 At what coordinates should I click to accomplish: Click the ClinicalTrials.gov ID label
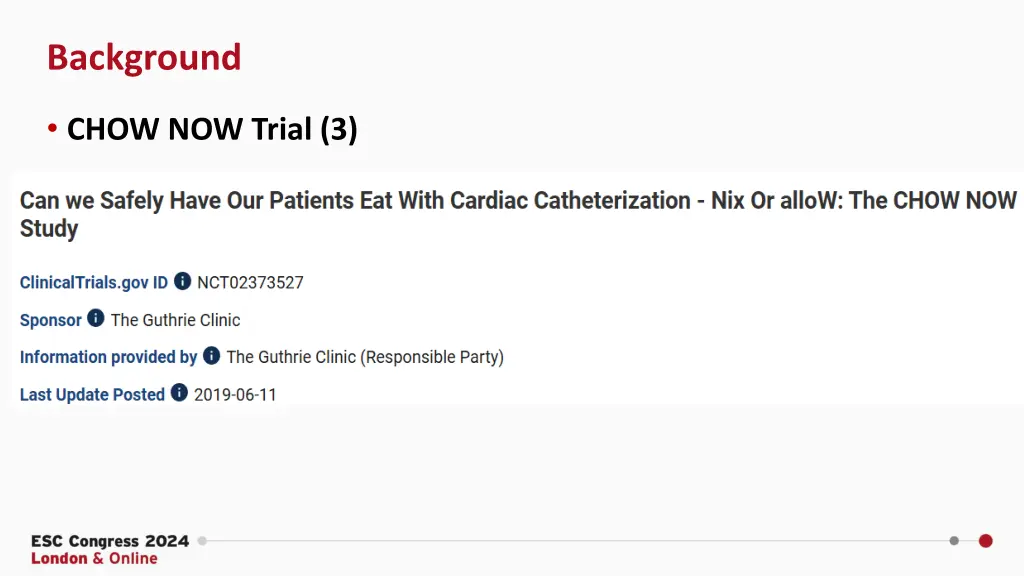click(93, 283)
